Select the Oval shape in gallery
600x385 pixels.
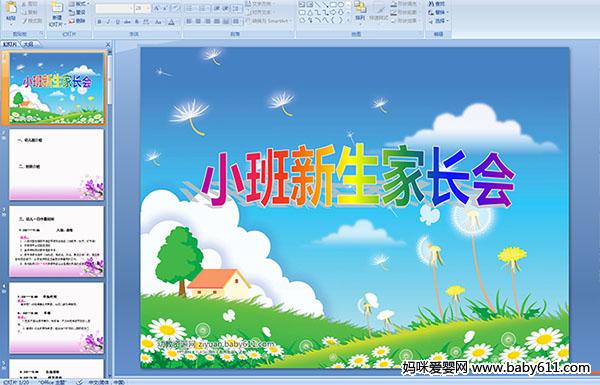click(341, 4)
